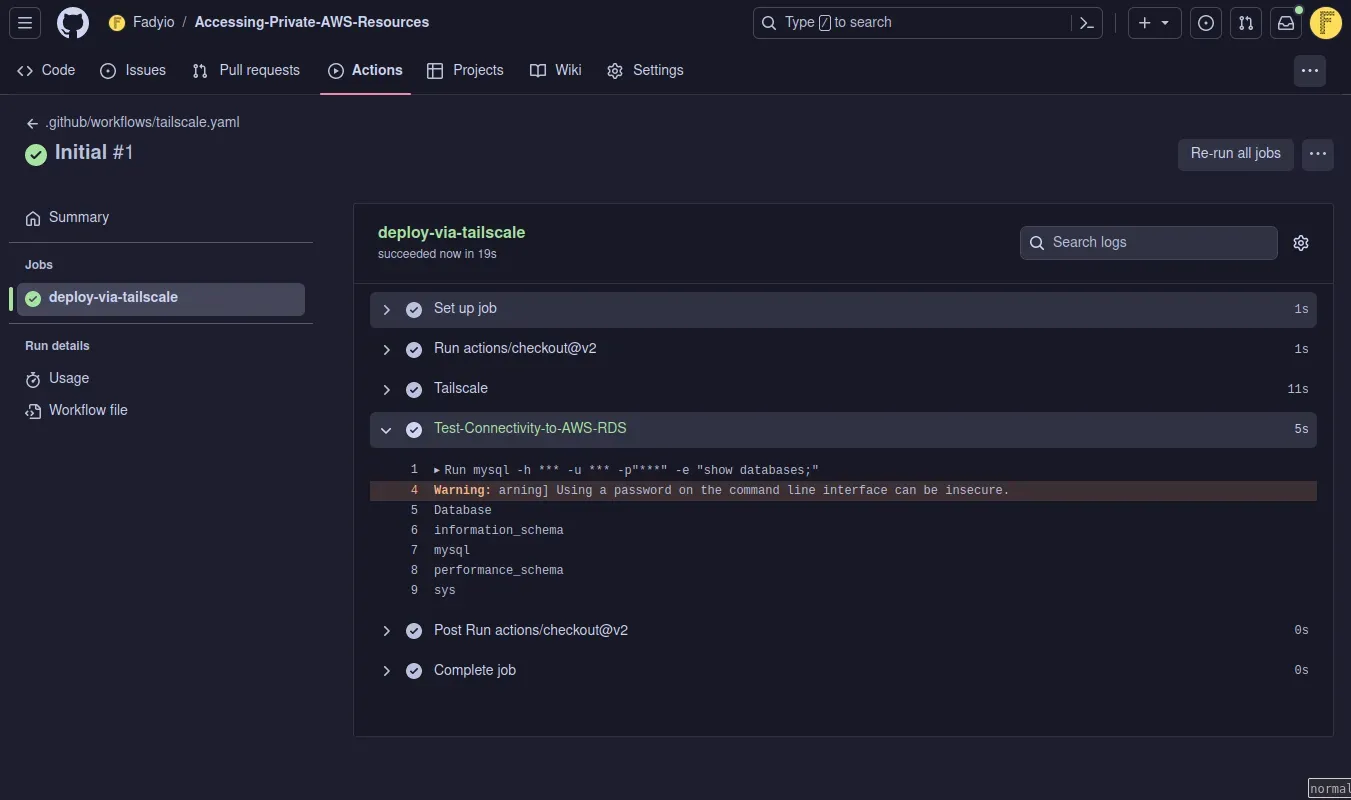Open the create new dropdown
The height and width of the screenshot is (800, 1351).
pos(1154,23)
